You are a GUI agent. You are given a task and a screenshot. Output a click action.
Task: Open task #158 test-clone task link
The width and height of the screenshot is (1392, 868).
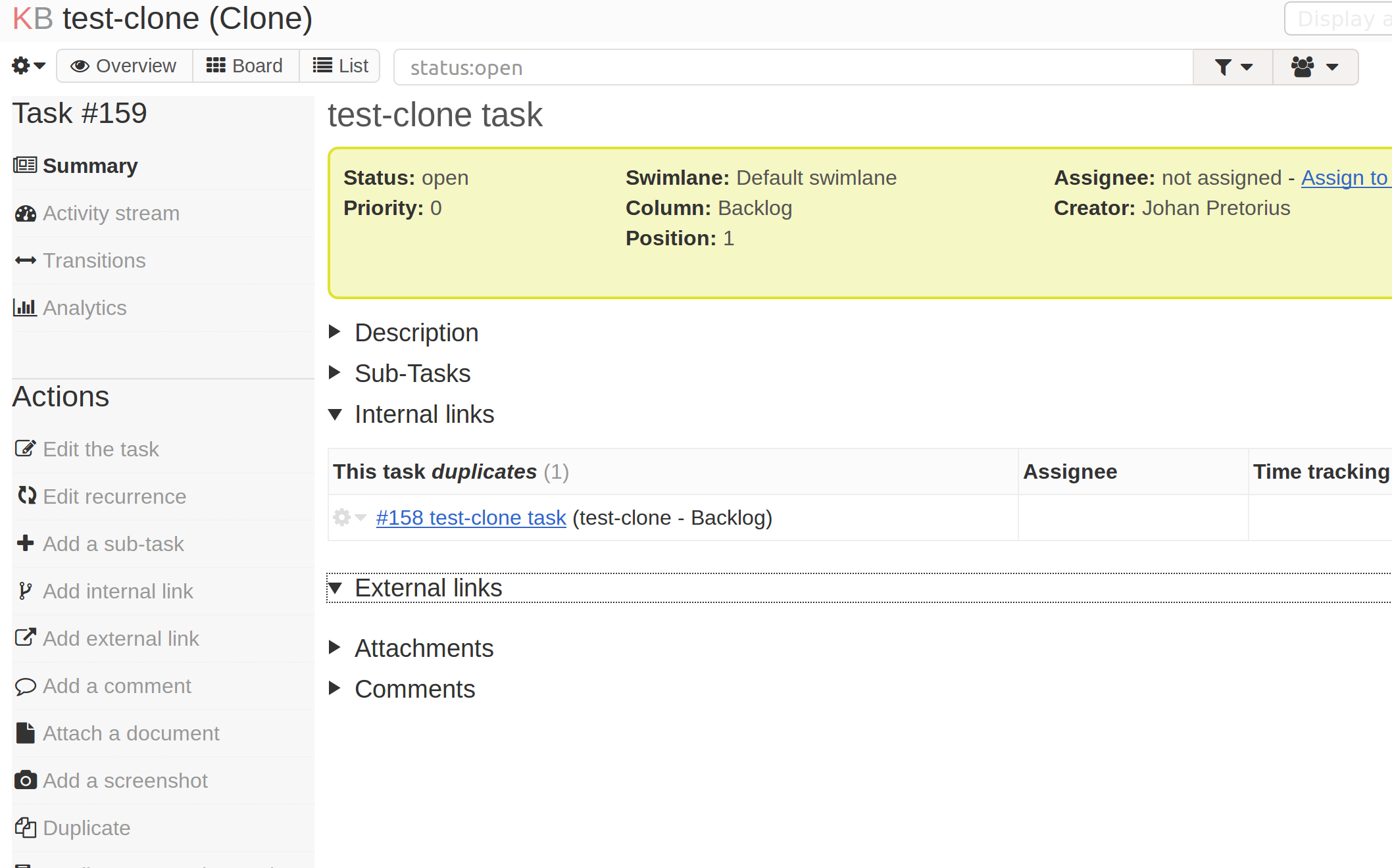(470, 518)
